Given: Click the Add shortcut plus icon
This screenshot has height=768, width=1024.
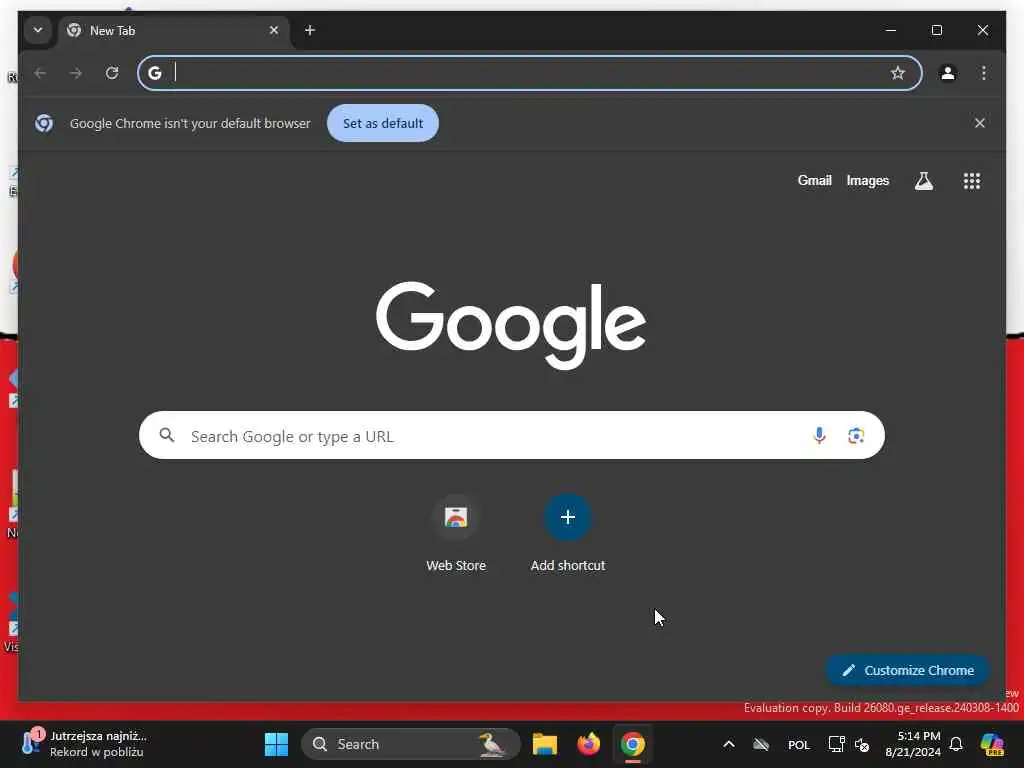Looking at the screenshot, I should 568,517.
